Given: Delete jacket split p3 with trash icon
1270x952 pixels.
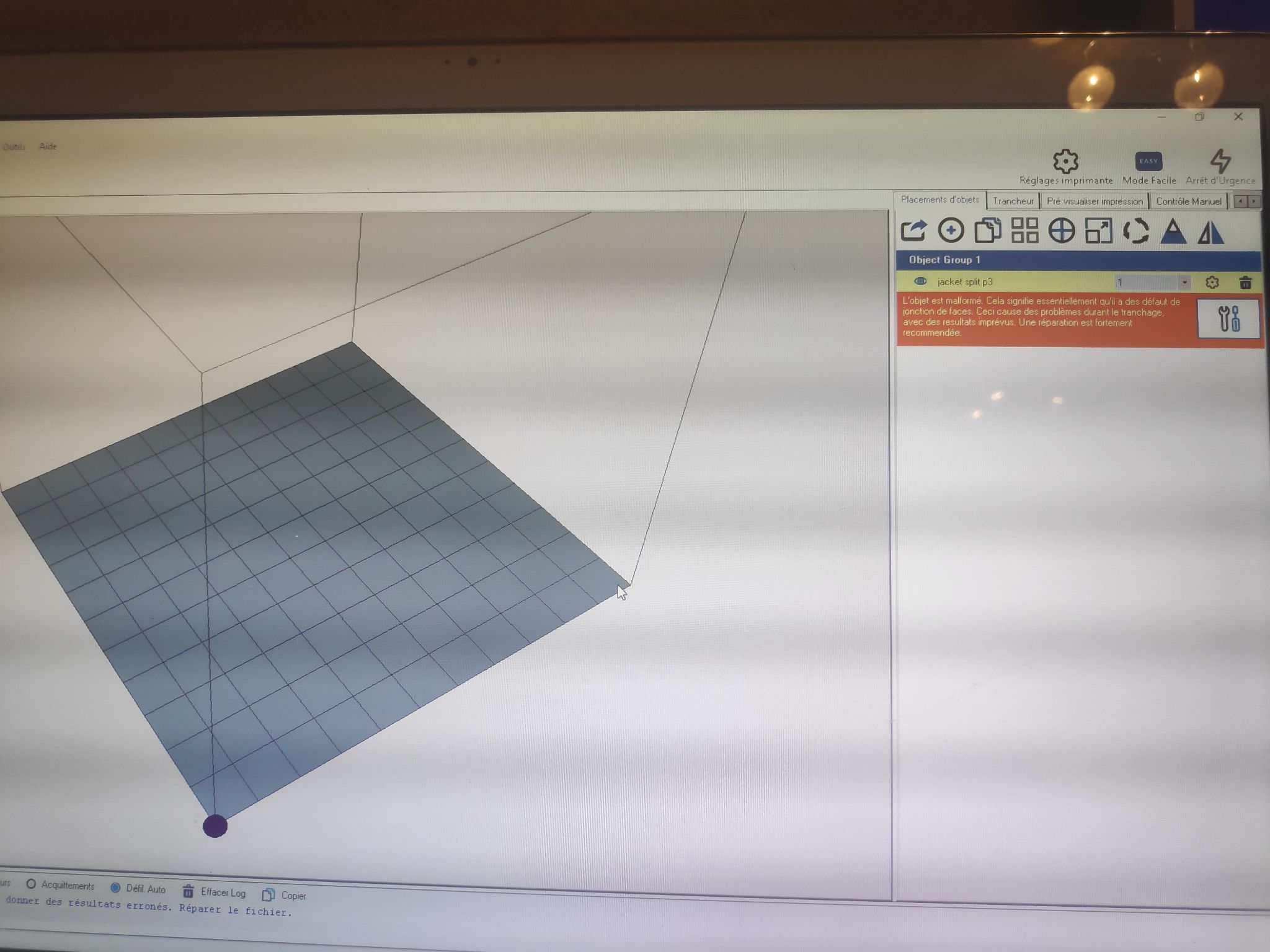Looking at the screenshot, I should tap(1245, 283).
